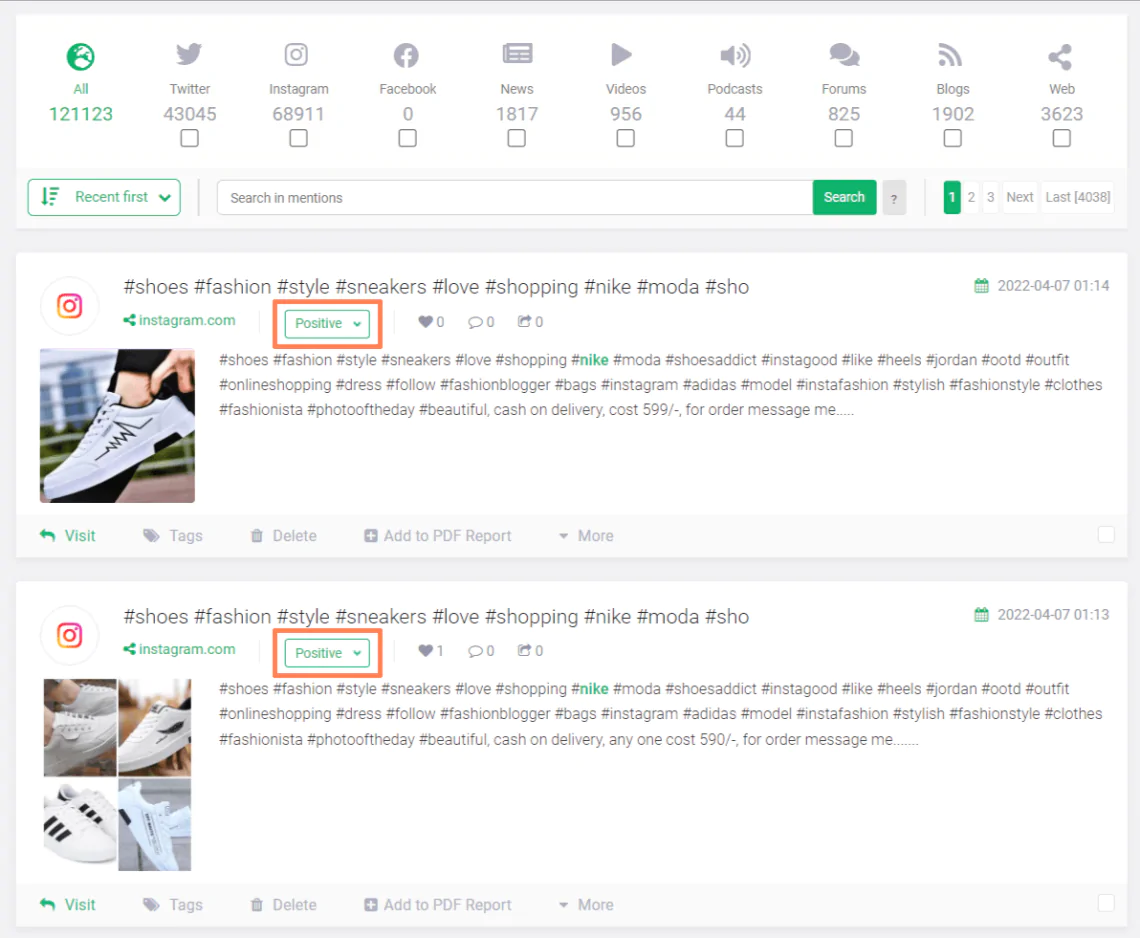Click the share icon on the 01:13 mention
The height and width of the screenshot is (938, 1140).
[x=524, y=651]
